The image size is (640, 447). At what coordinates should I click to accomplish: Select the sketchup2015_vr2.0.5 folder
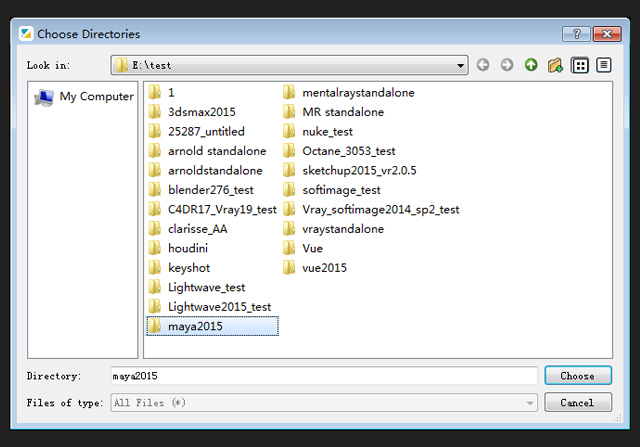pos(350,170)
